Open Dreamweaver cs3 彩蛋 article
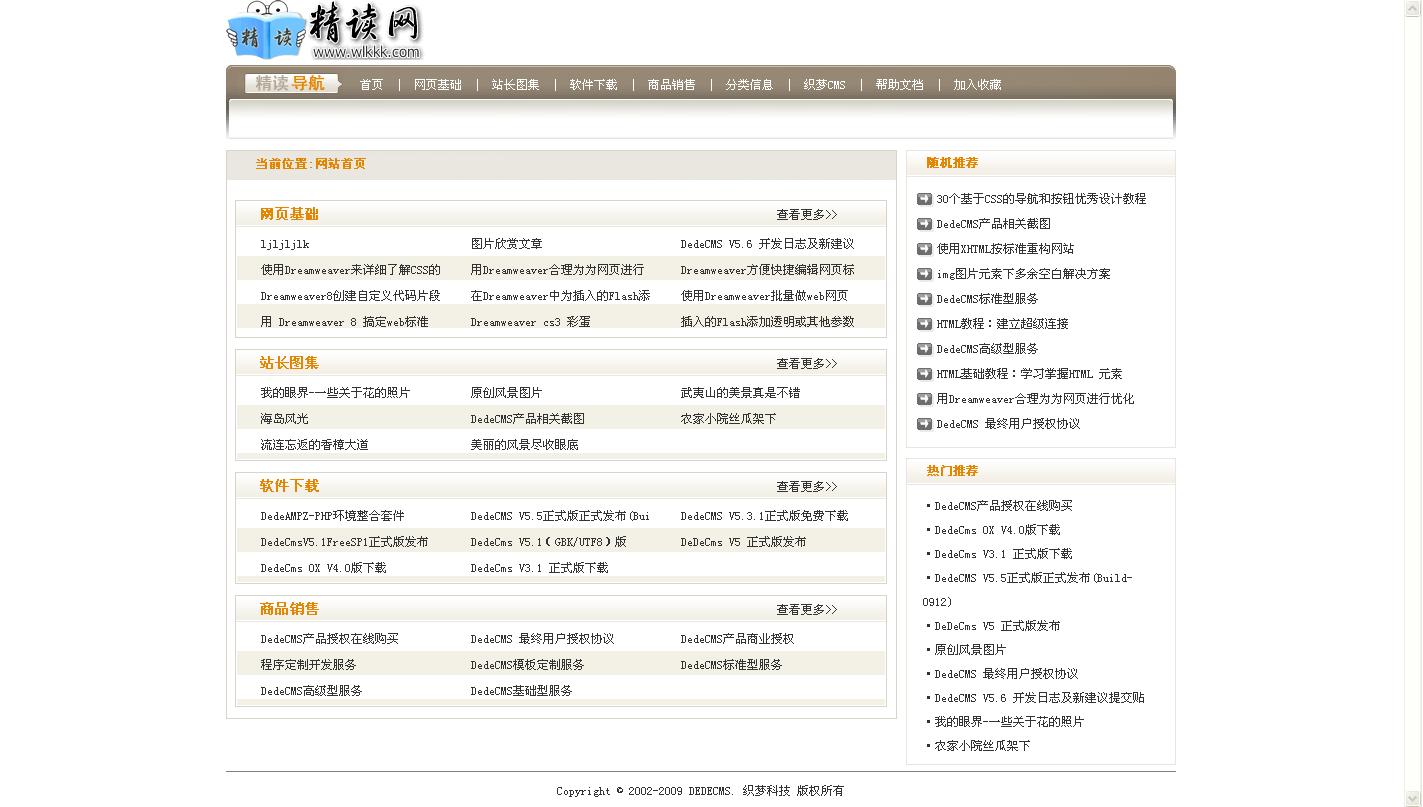1423x807 pixels. click(x=530, y=322)
